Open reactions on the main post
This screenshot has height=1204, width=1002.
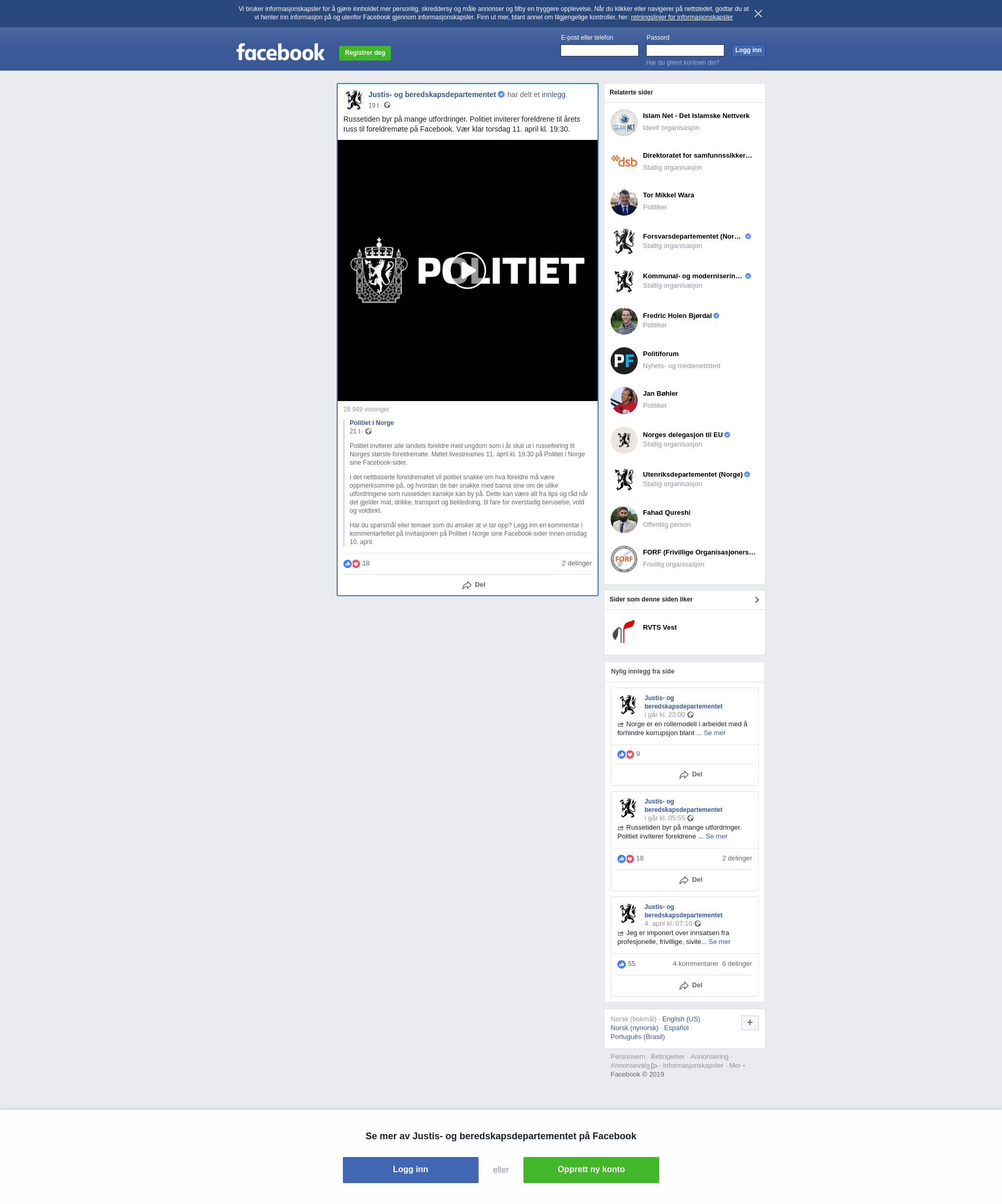[x=356, y=563]
